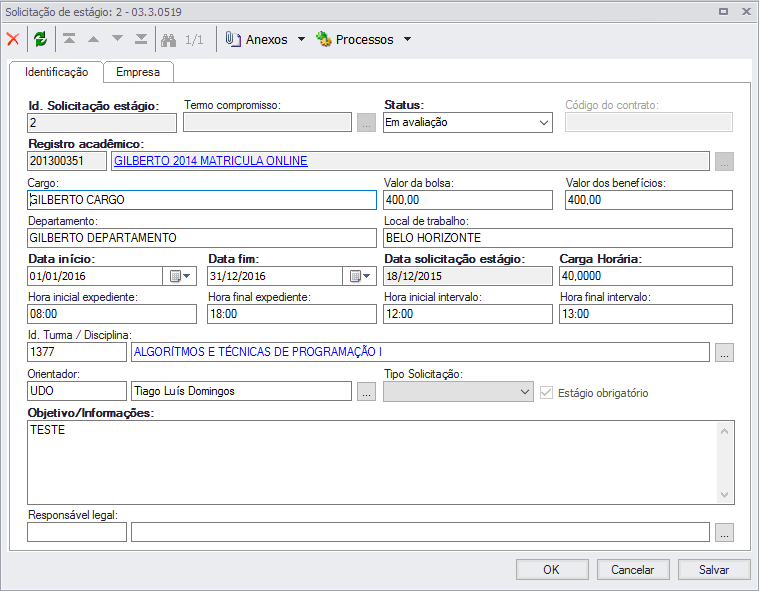
Task: Click Orientador code field UDO
Action: click(77, 391)
